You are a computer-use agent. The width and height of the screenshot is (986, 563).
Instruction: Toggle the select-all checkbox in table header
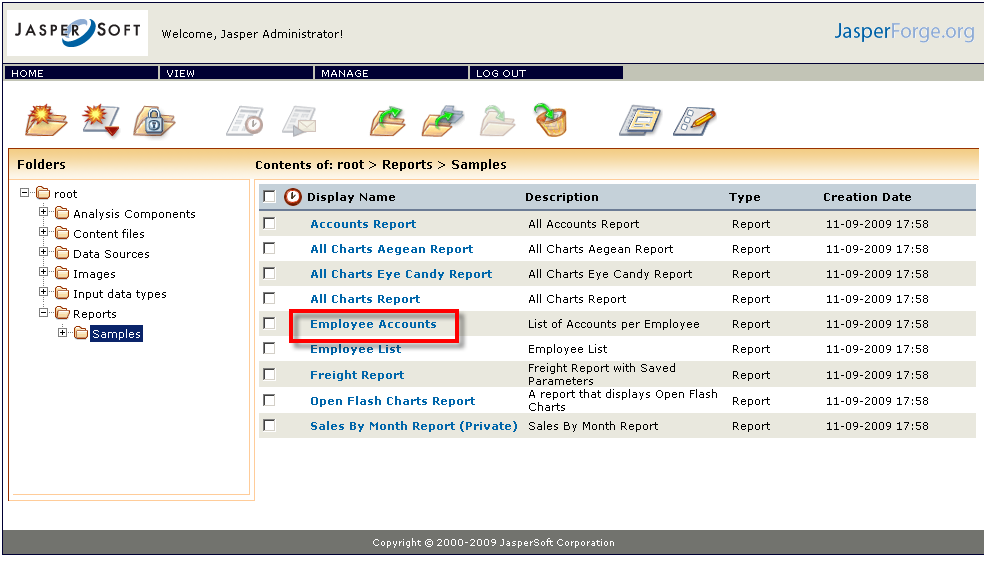coord(269,196)
